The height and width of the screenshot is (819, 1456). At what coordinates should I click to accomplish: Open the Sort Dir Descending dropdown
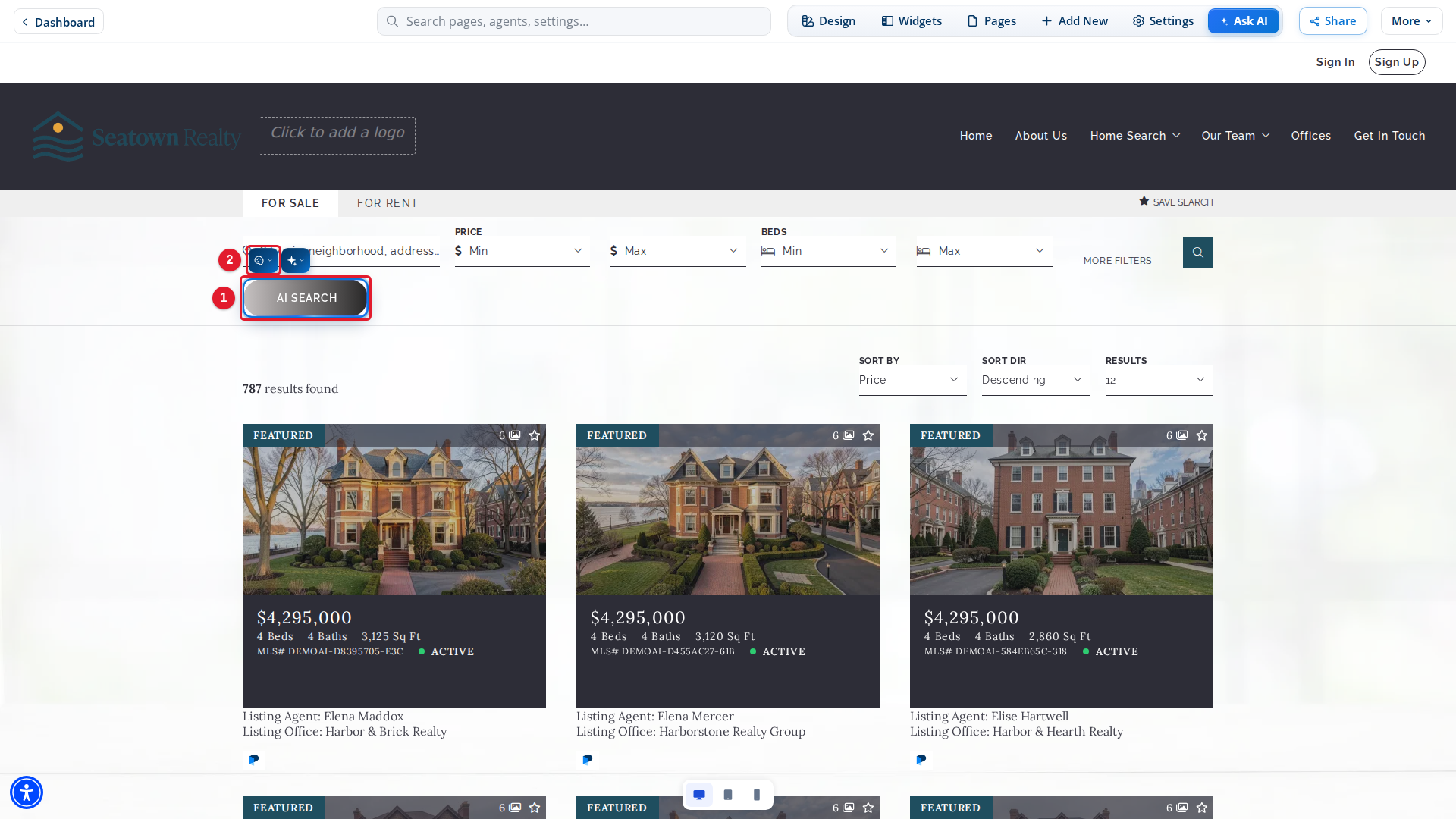pos(1036,380)
